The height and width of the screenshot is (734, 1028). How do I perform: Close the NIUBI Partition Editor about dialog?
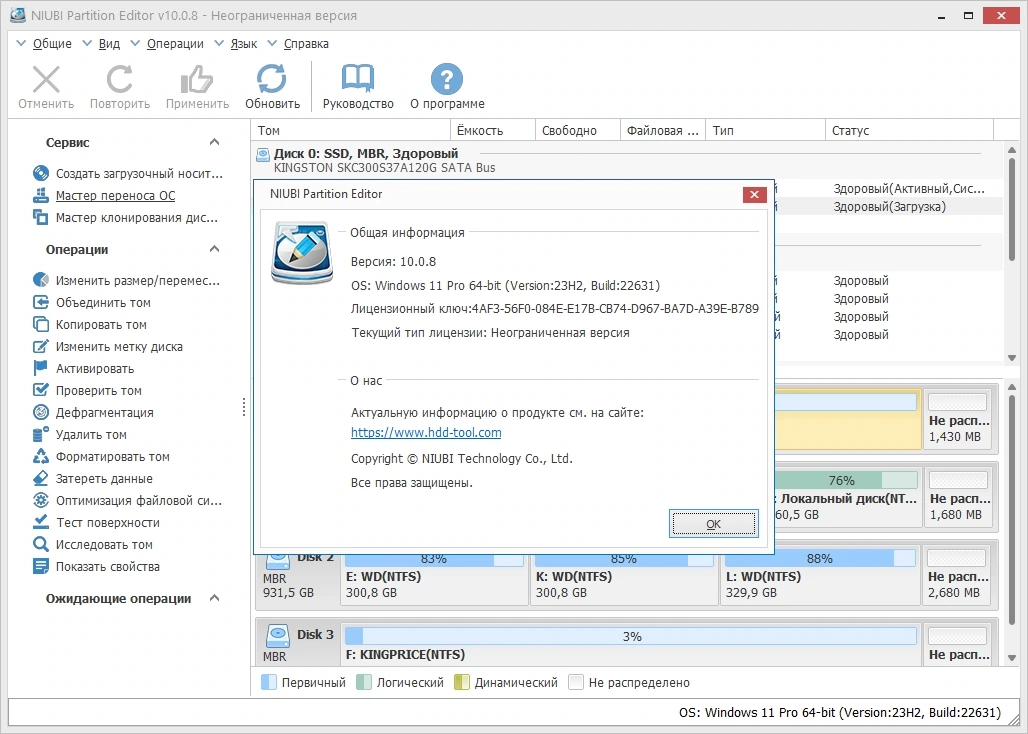pos(754,194)
